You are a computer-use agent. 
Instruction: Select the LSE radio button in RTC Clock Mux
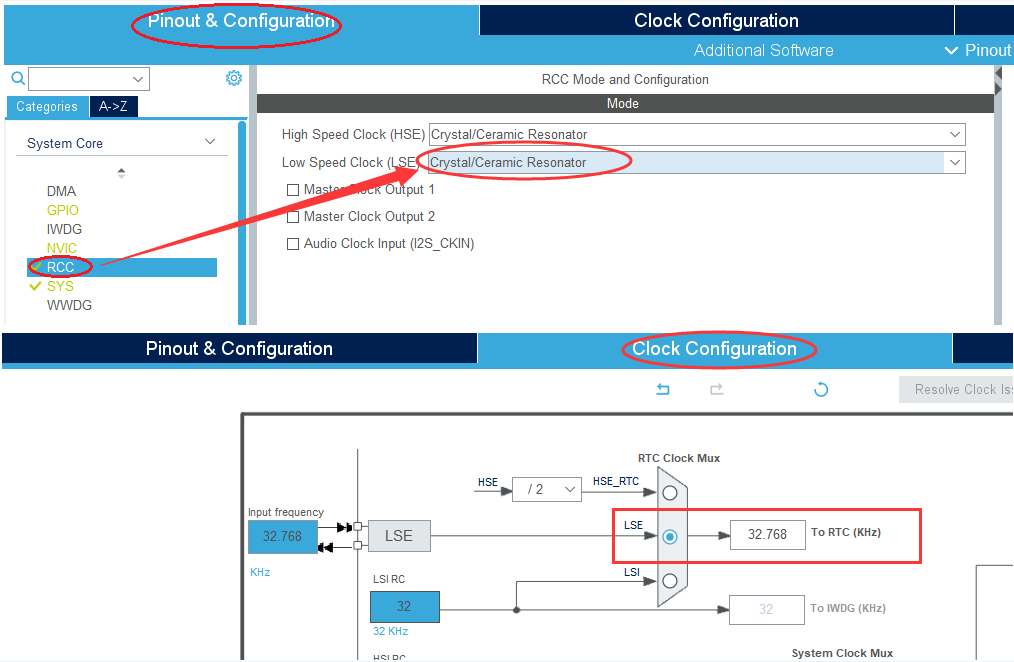(670, 536)
